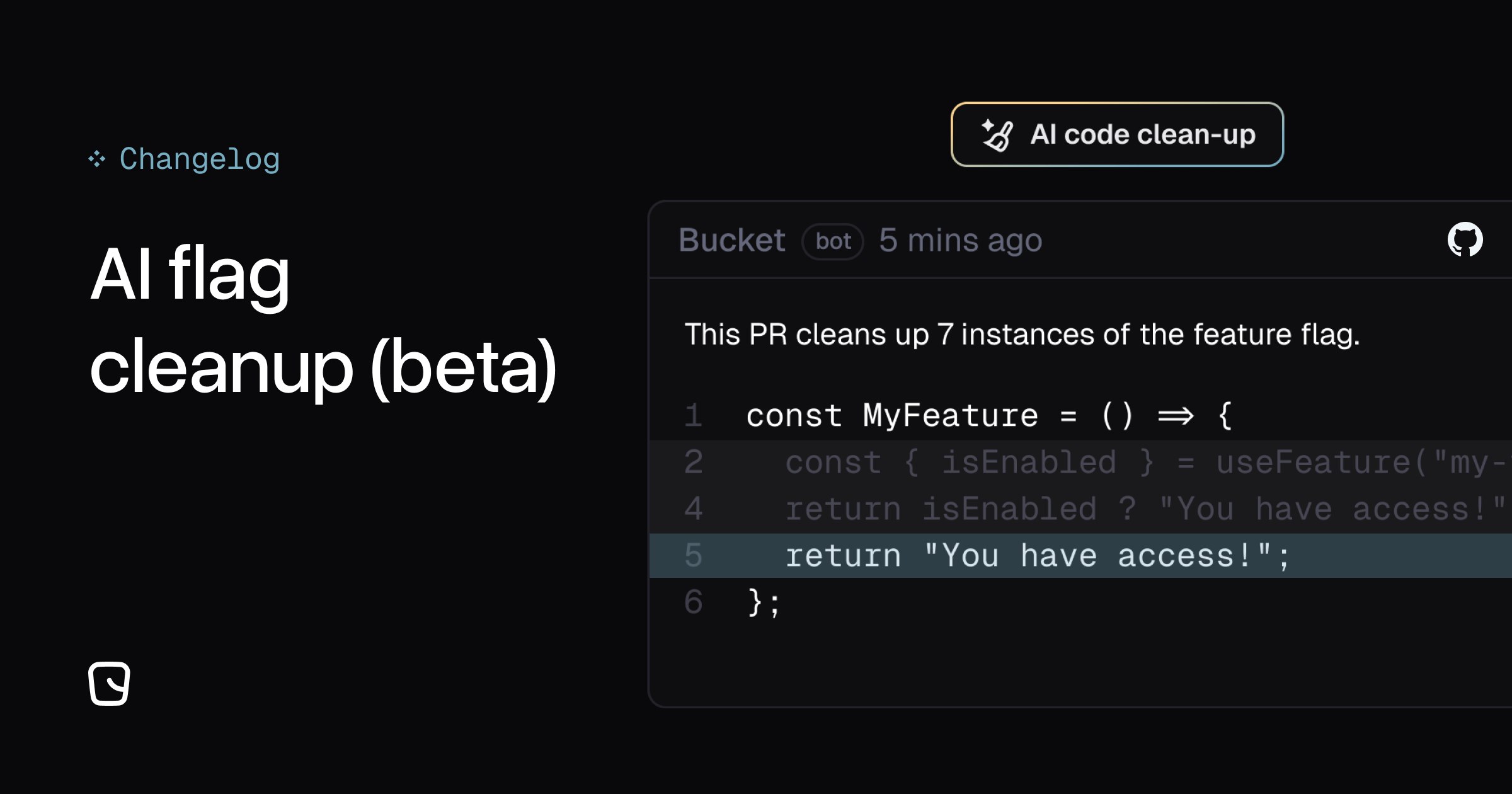
Task: Click the Bucket author name
Action: (732, 240)
